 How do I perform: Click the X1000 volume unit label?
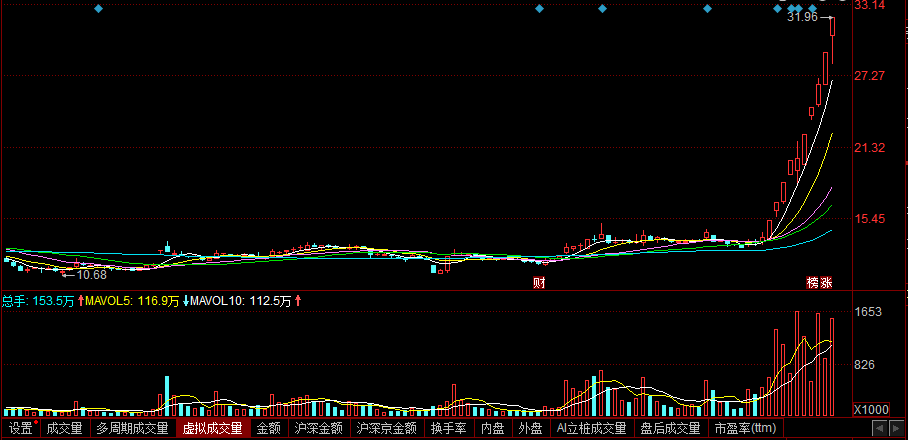click(x=871, y=410)
